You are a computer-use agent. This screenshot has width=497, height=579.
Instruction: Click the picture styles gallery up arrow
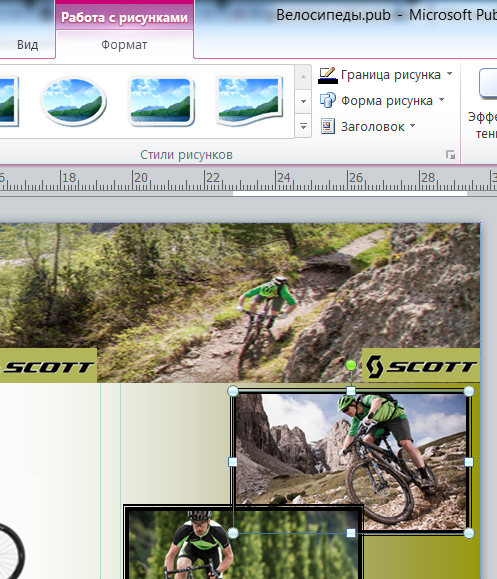[x=303, y=77]
